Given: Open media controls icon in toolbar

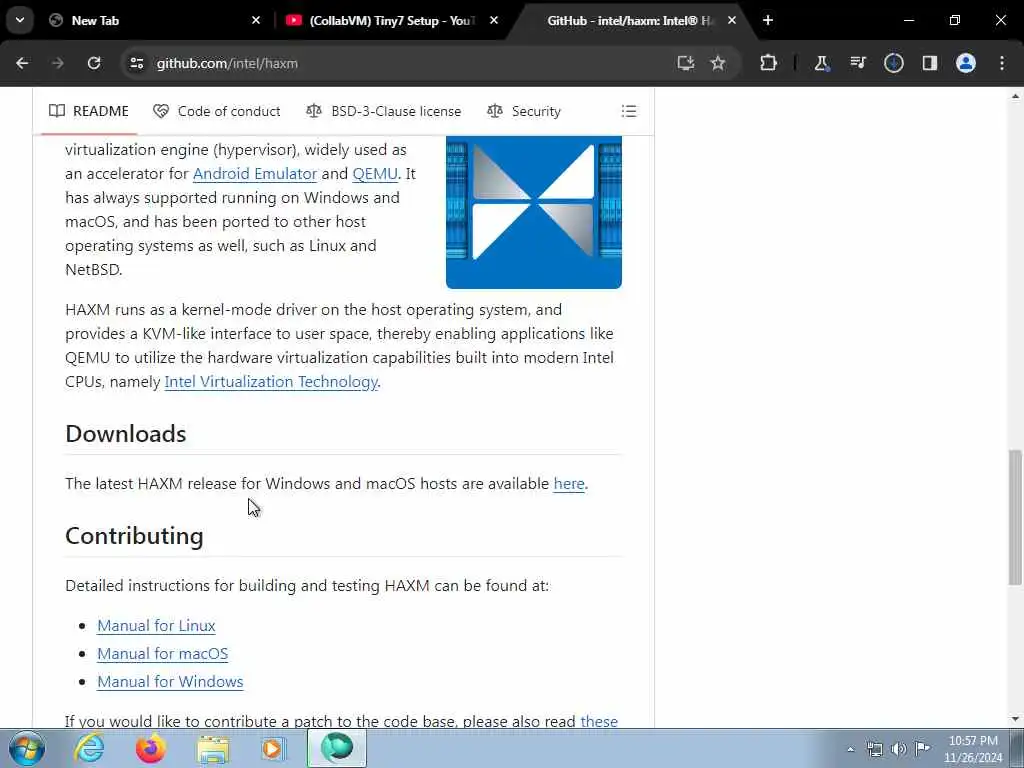Looking at the screenshot, I should pos(857,63).
